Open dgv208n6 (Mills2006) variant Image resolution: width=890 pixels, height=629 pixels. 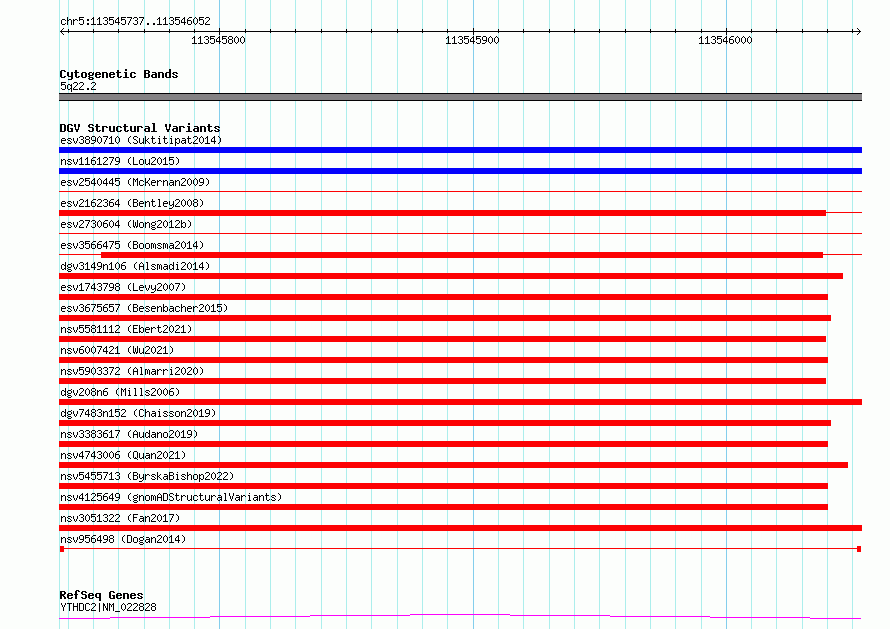(120, 392)
